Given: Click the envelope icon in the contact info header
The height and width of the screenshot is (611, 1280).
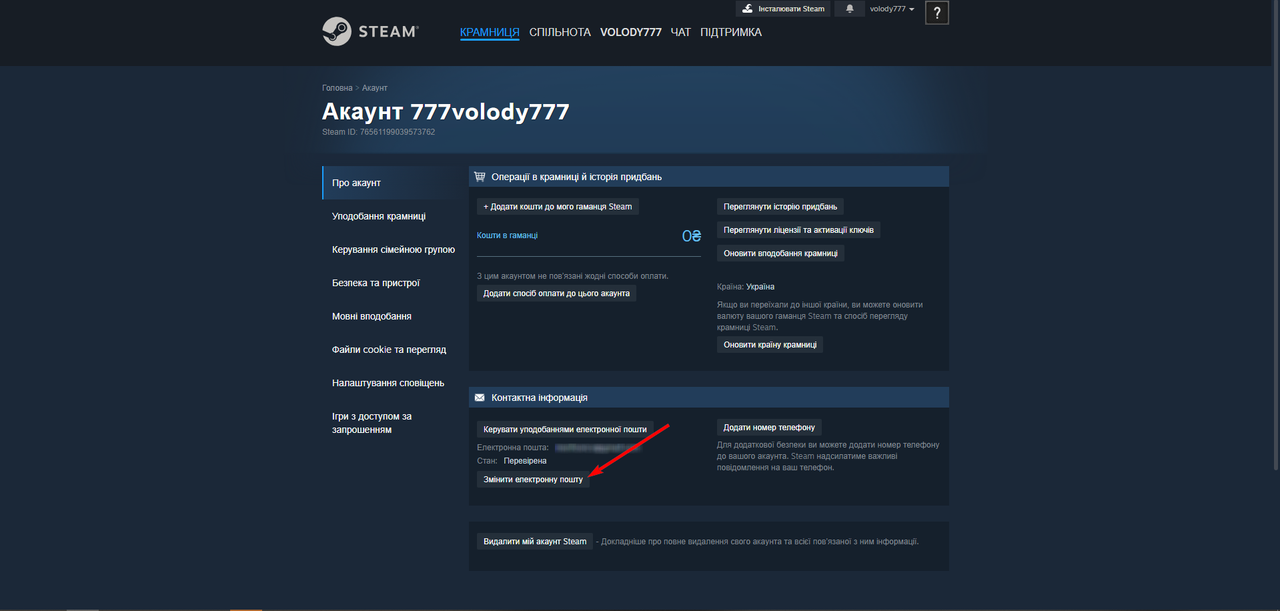Looking at the screenshot, I should (x=480, y=398).
